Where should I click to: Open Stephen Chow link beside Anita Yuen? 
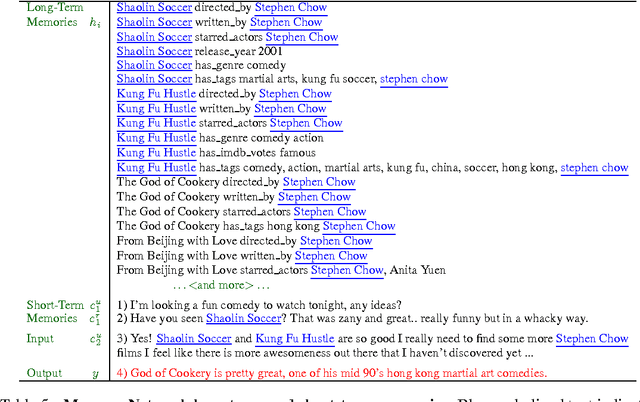[x=347, y=270]
